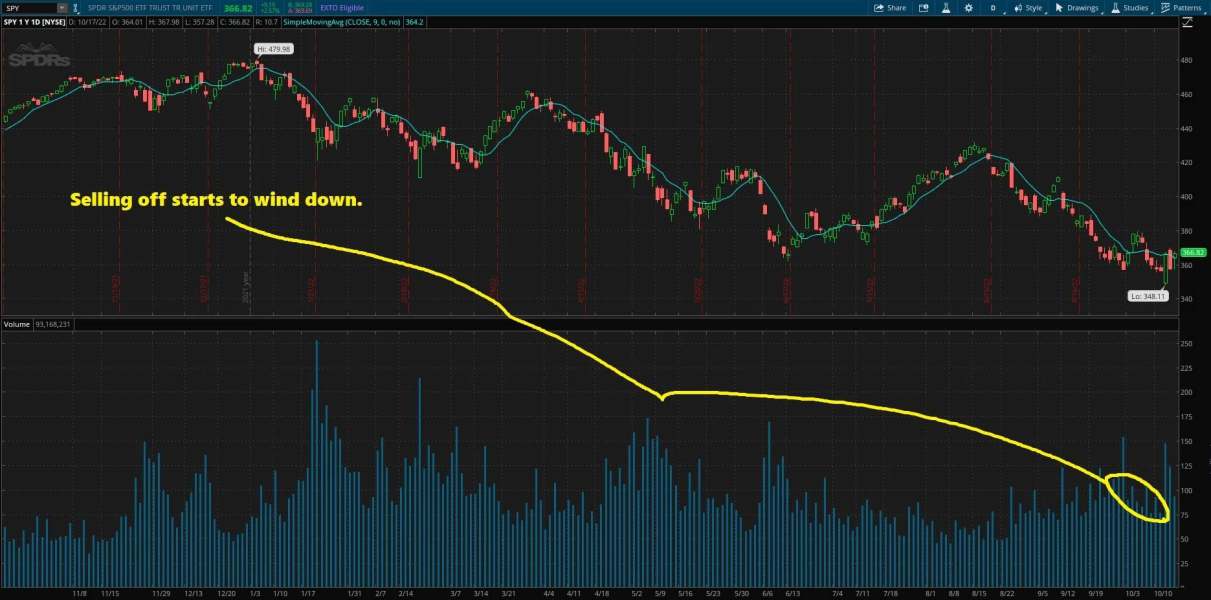The image size is (1211, 600).
Task: Click the symbol link icon beside the SPY field
Action: coord(76,8)
